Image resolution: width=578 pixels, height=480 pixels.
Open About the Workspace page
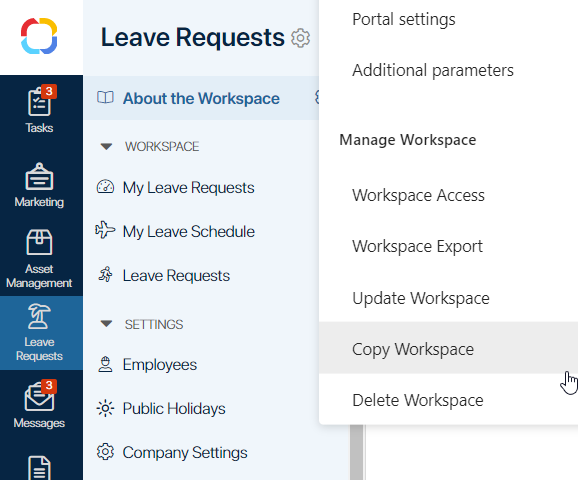(x=201, y=98)
